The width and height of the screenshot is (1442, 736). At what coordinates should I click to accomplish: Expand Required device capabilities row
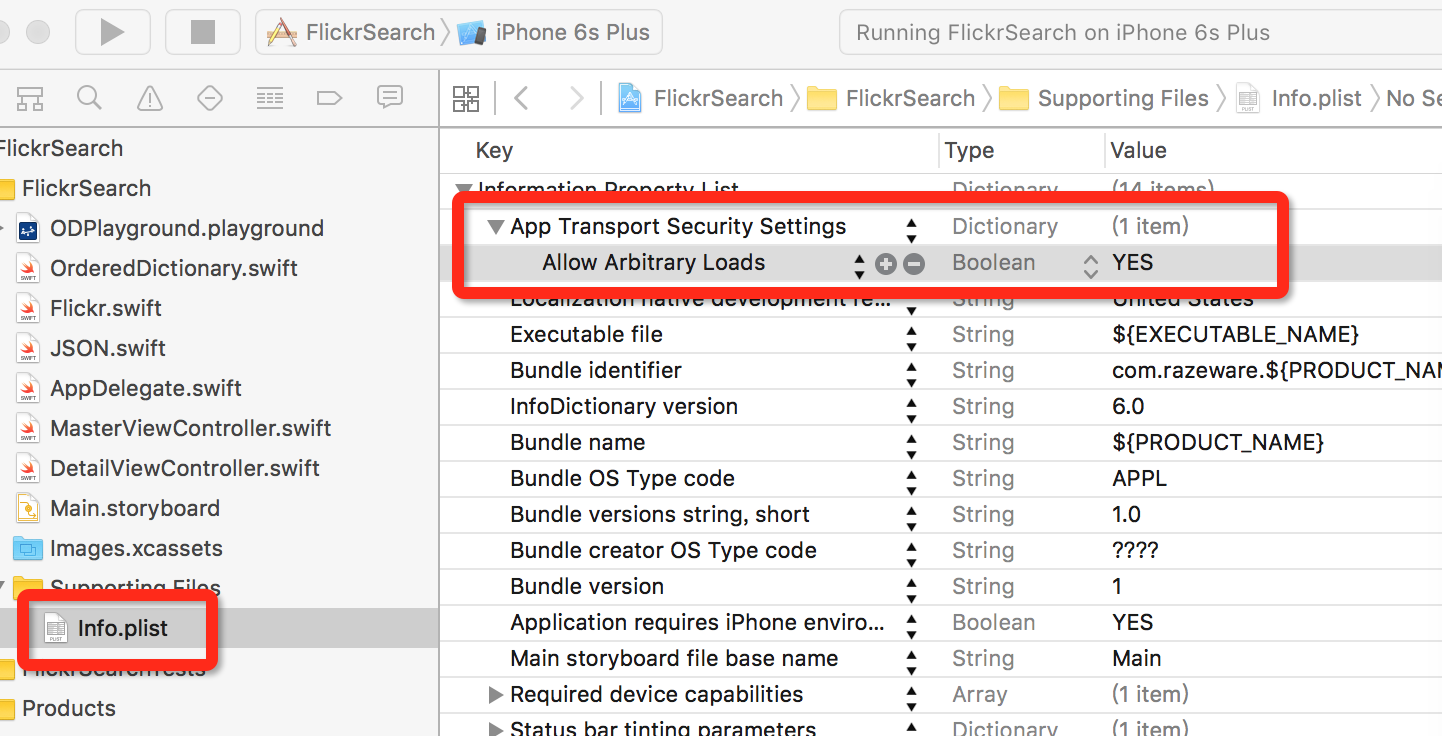click(495, 694)
